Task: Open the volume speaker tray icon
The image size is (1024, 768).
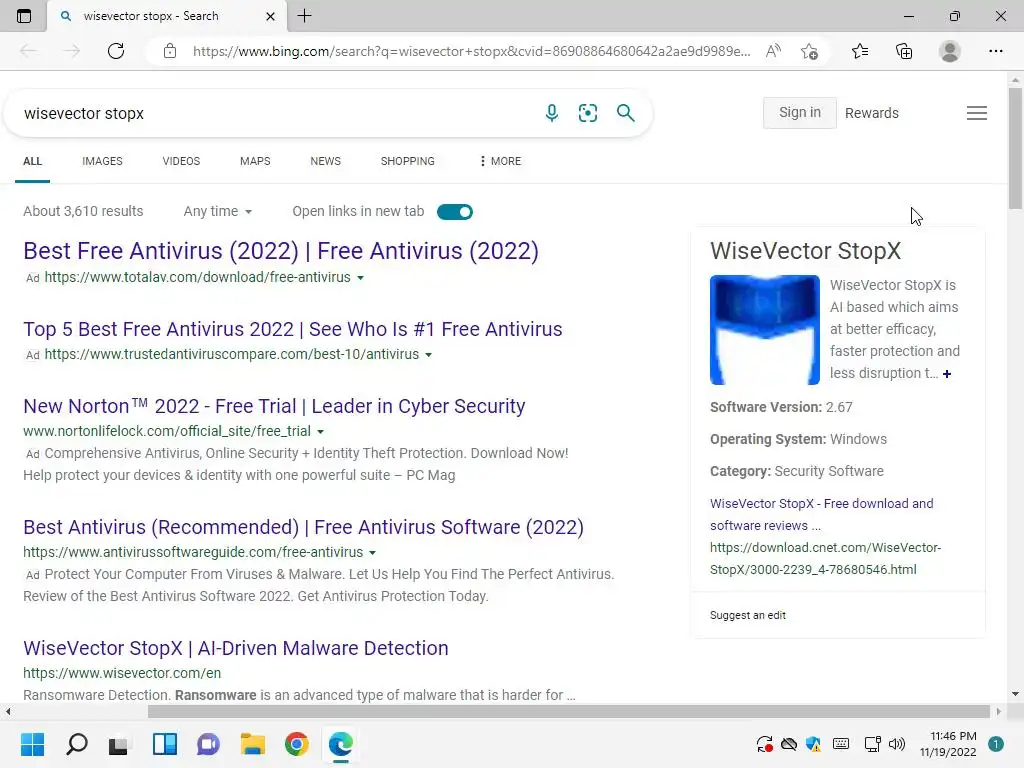Action: (897, 744)
